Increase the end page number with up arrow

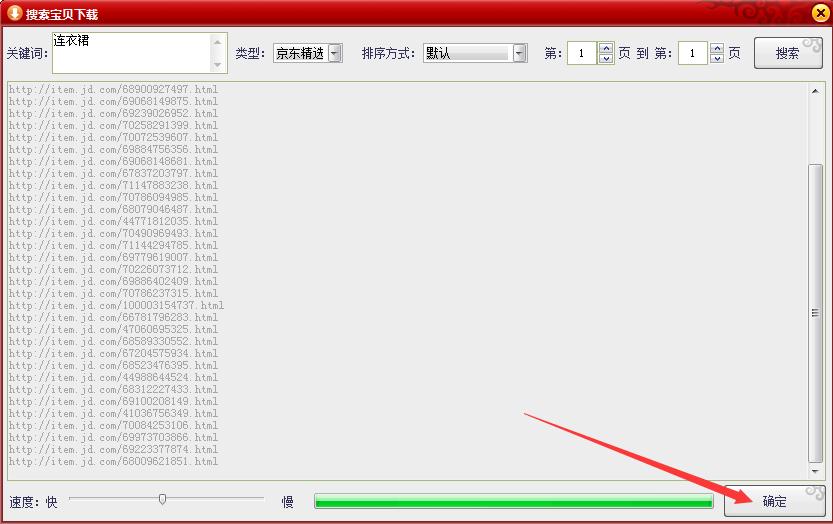[717, 47]
